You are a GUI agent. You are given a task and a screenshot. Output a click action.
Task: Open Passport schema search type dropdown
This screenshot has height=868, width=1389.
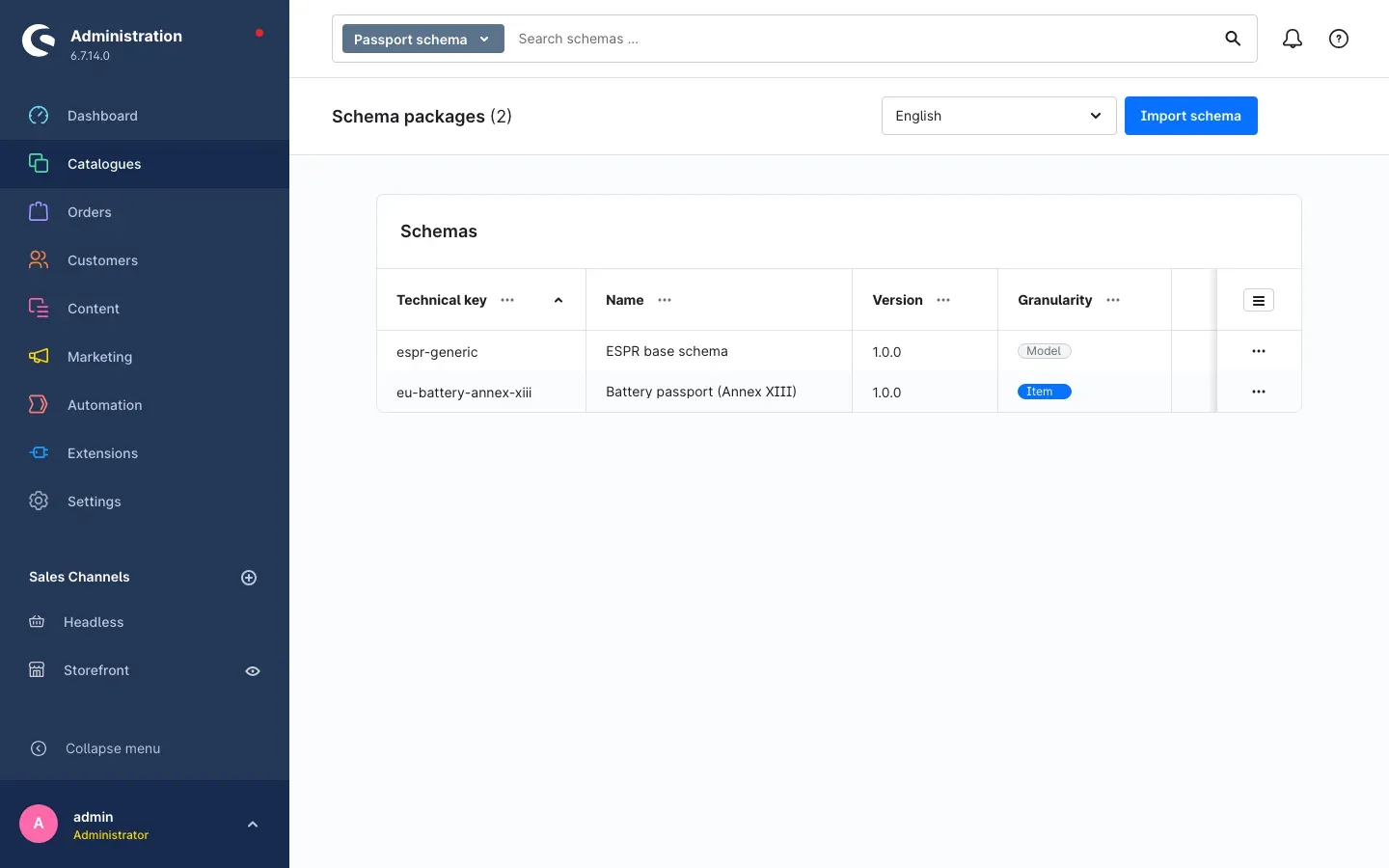coord(423,39)
